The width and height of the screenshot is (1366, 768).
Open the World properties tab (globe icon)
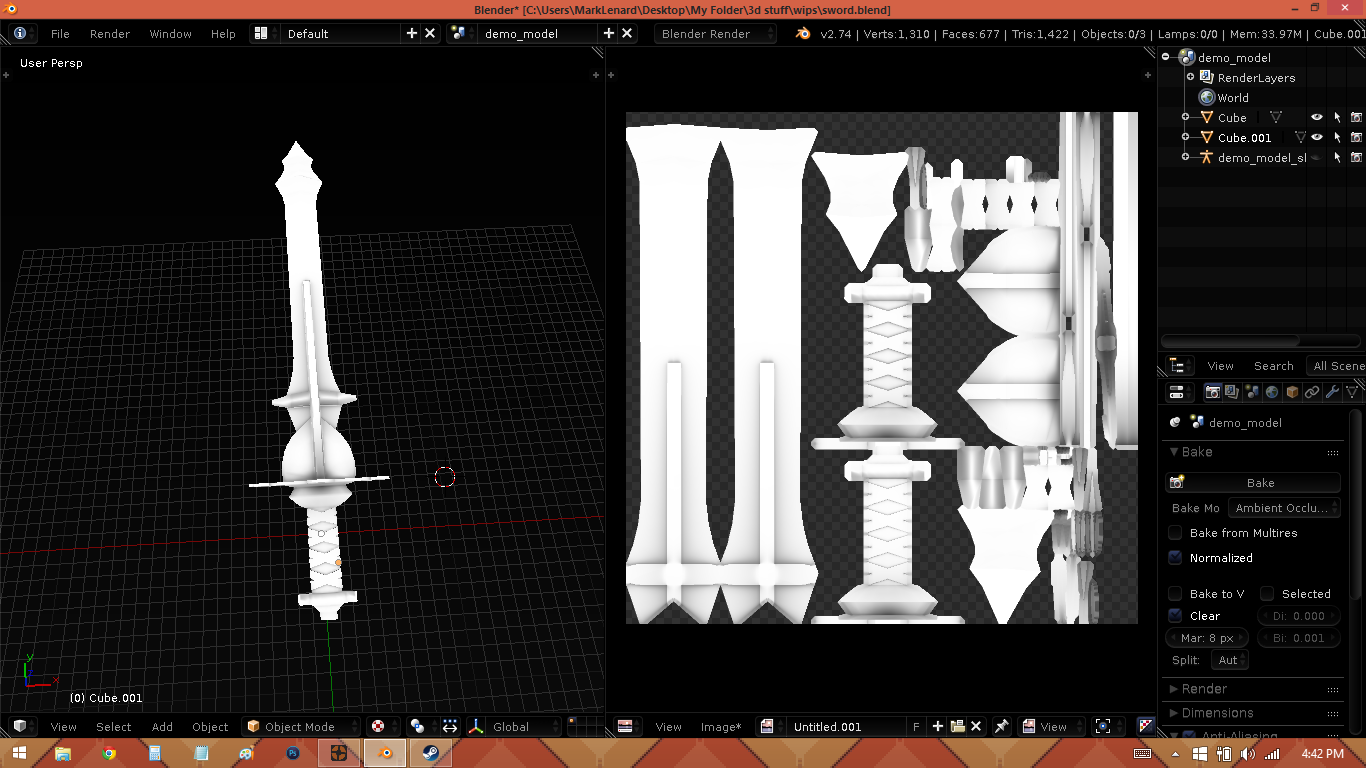1272,392
